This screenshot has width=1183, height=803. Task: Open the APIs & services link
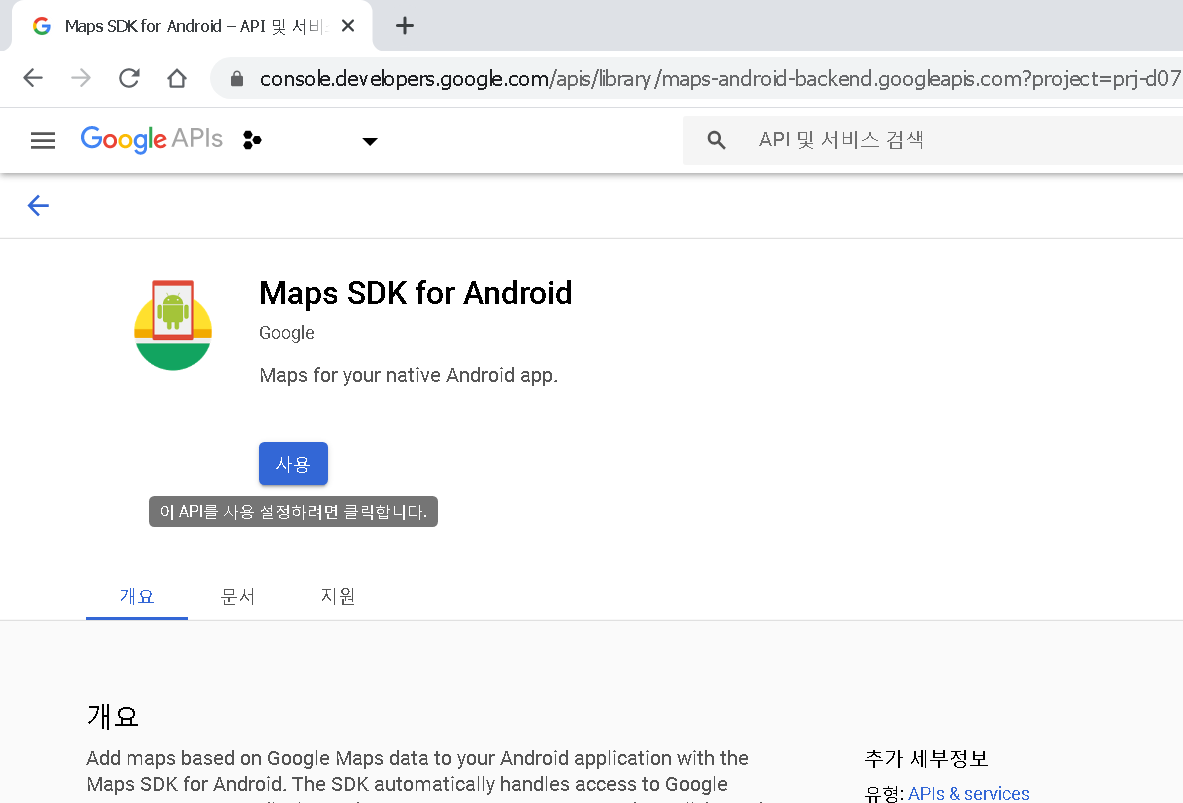[x=969, y=793]
